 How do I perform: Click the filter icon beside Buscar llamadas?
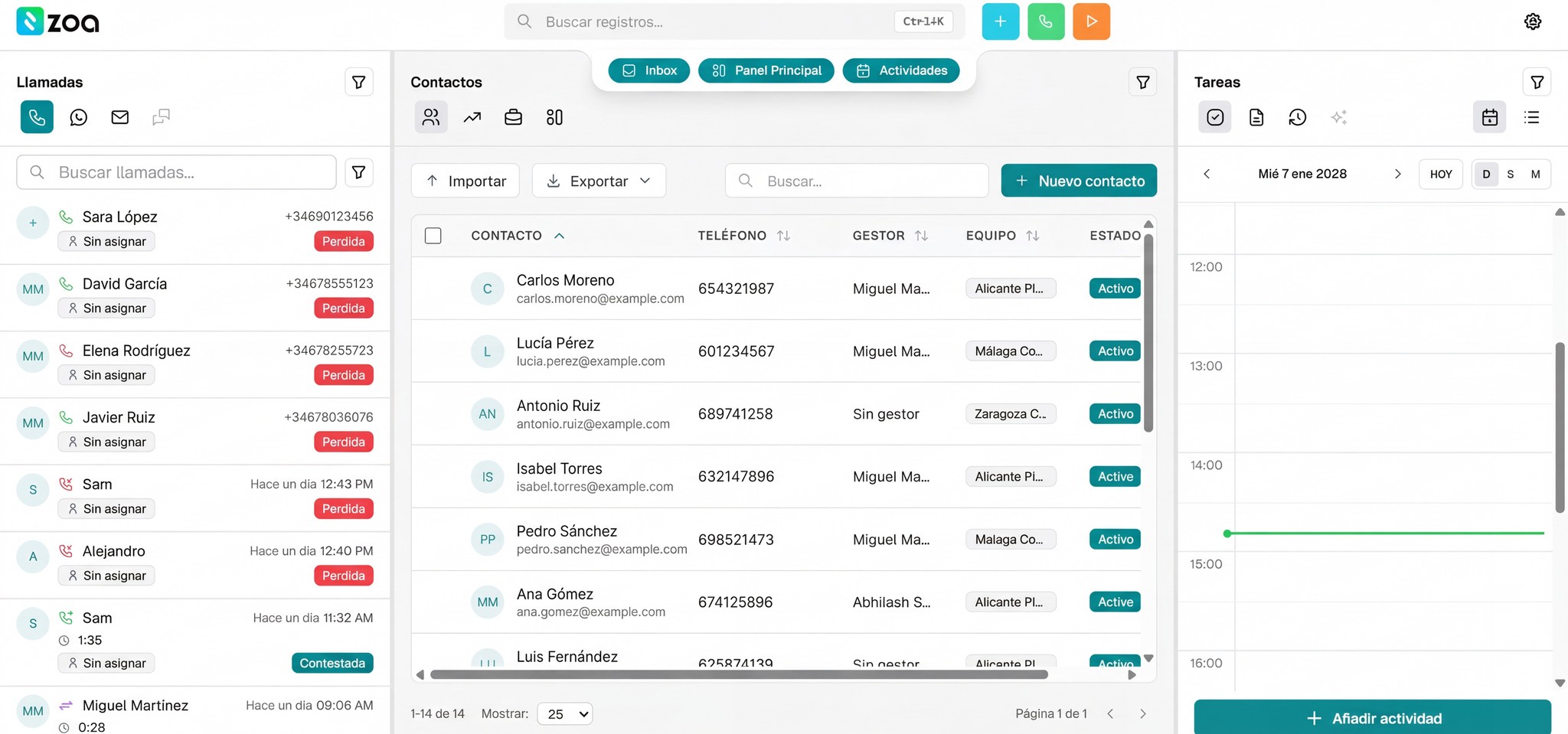pyautogui.click(x=358, y=172)
